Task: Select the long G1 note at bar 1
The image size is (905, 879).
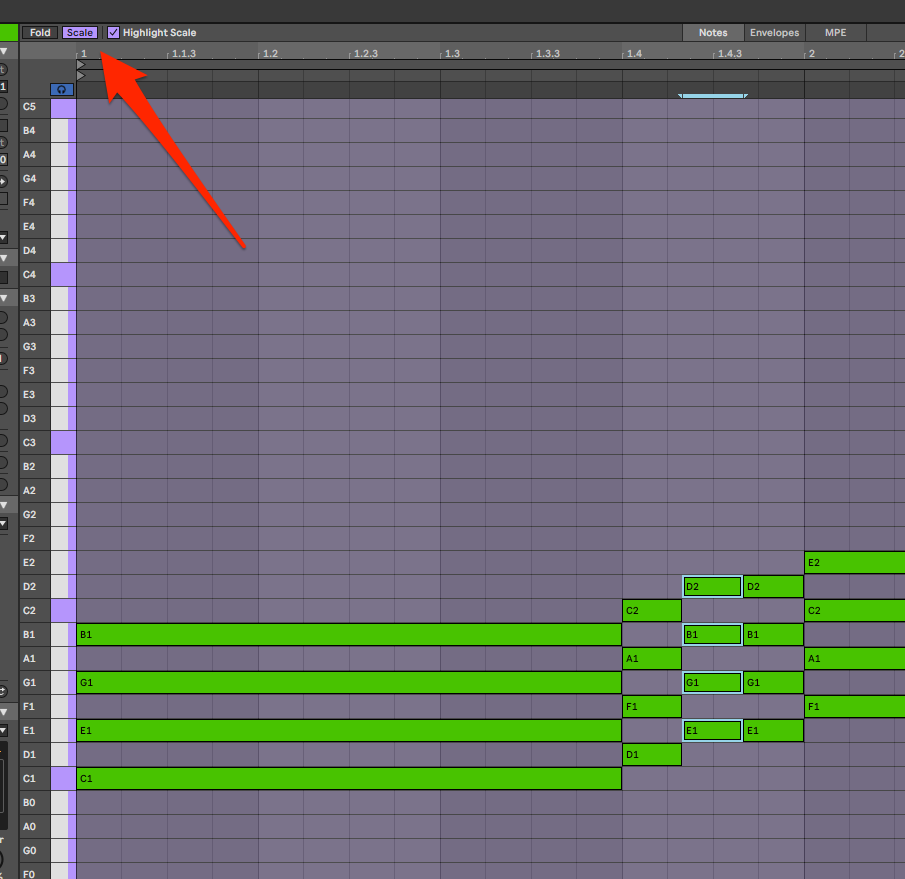Action: click(x=348, y=682)
